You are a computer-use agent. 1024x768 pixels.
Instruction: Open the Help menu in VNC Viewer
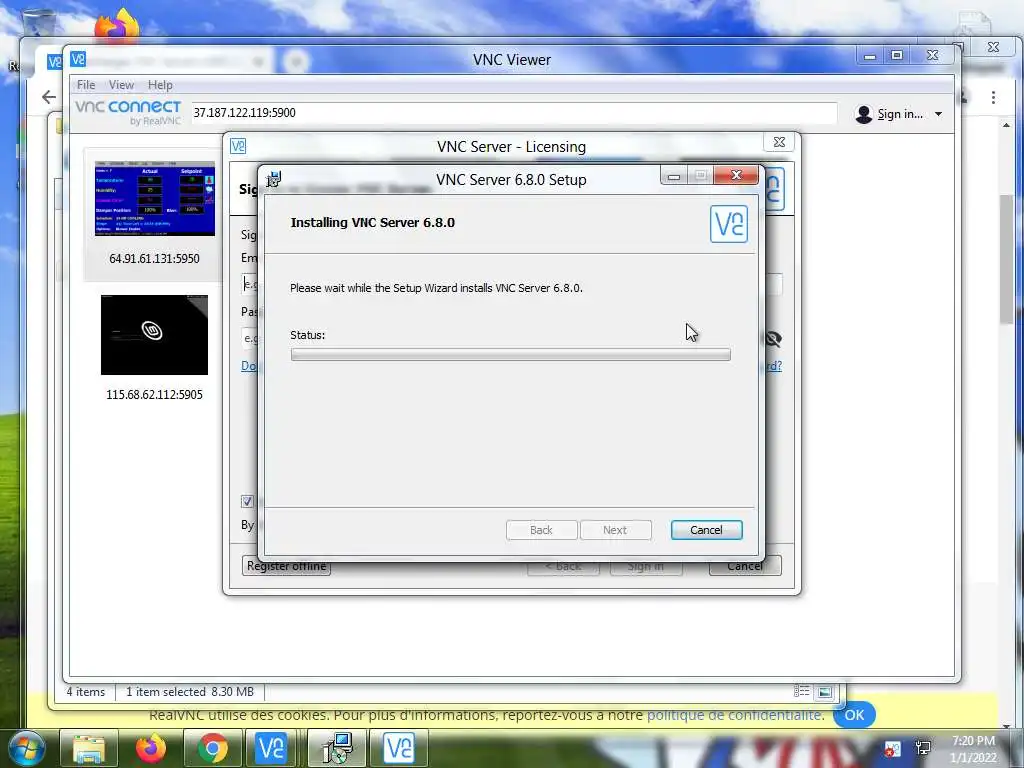[160, 85]
